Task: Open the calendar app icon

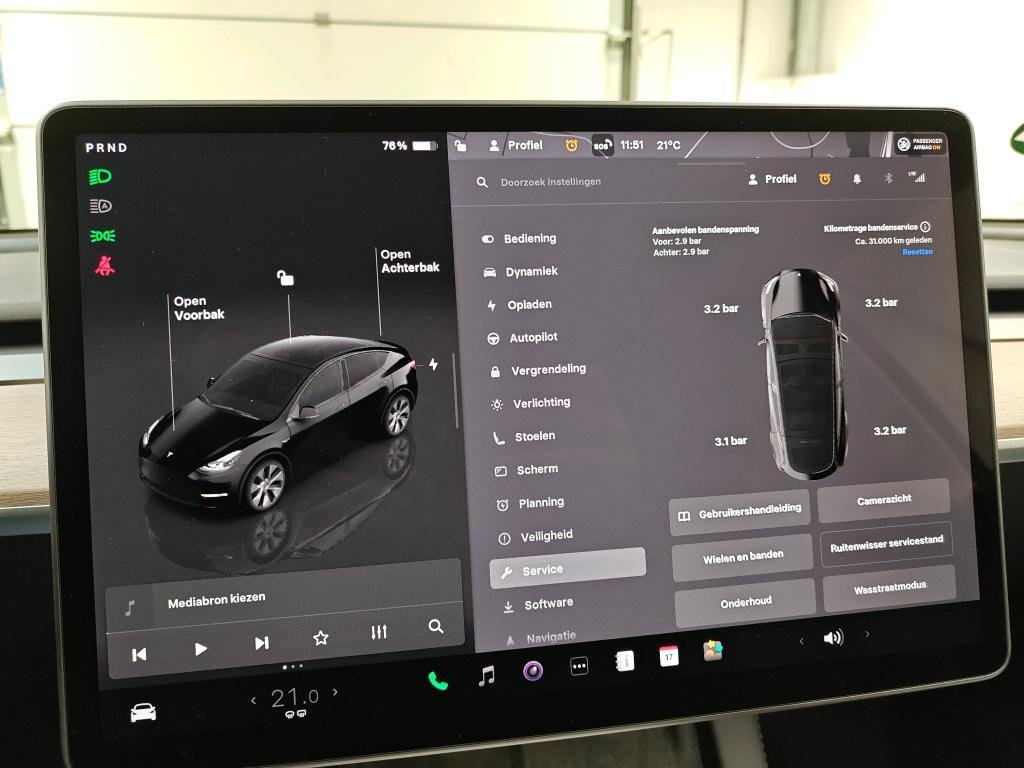Action: (x=668, y=656)
